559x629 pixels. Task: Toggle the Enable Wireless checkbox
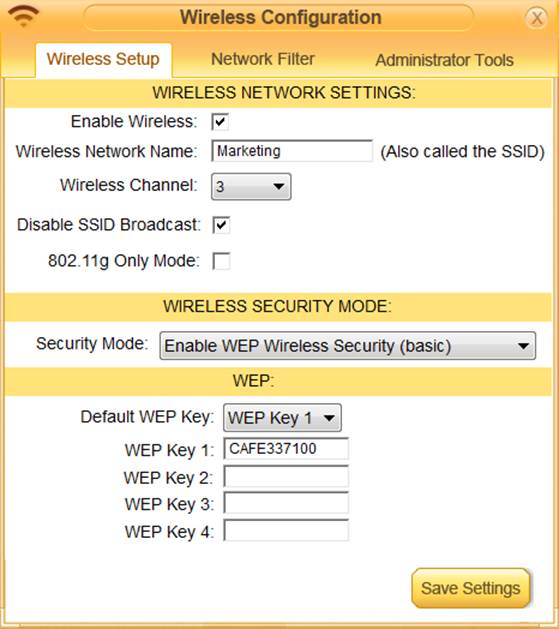click(220, 122)
